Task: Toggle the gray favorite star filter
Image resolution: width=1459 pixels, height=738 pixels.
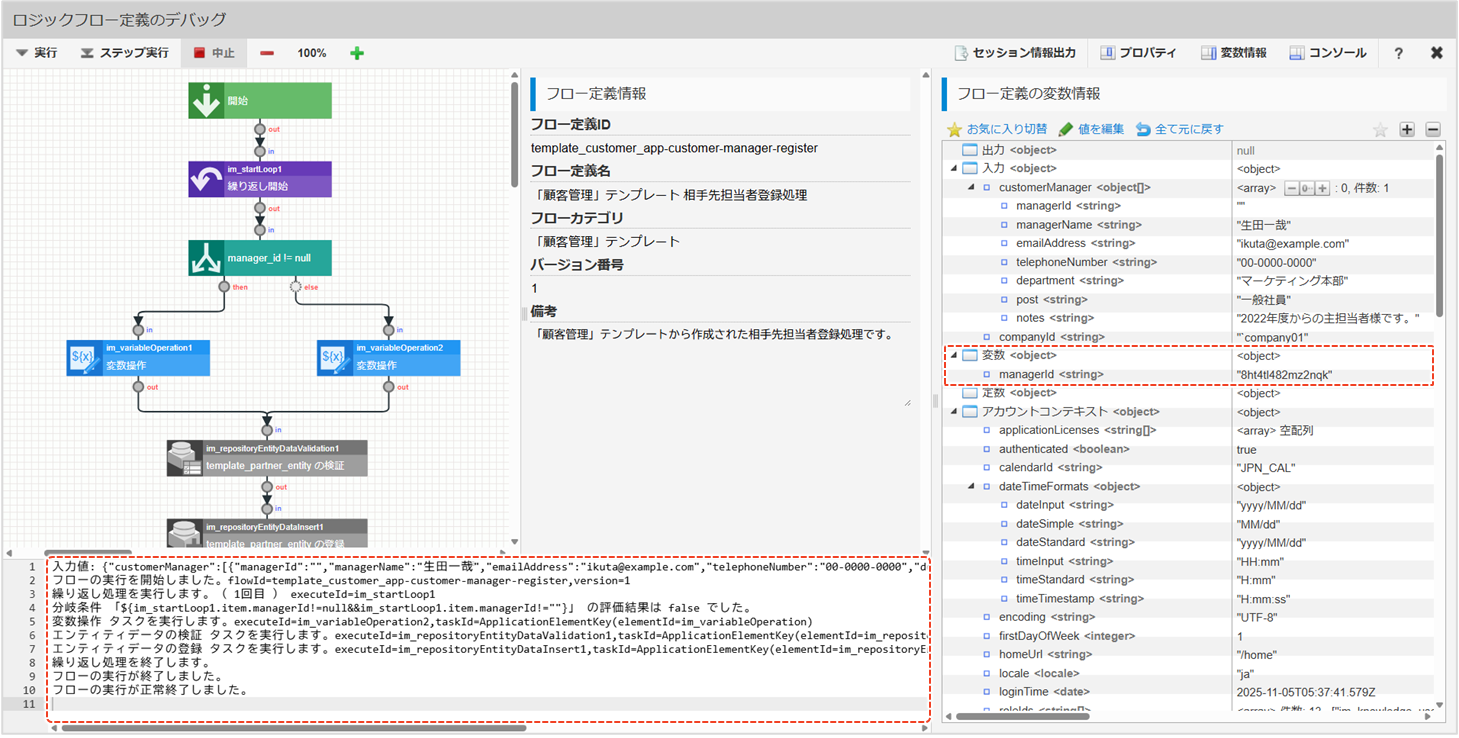Action: click(1380, 129)
